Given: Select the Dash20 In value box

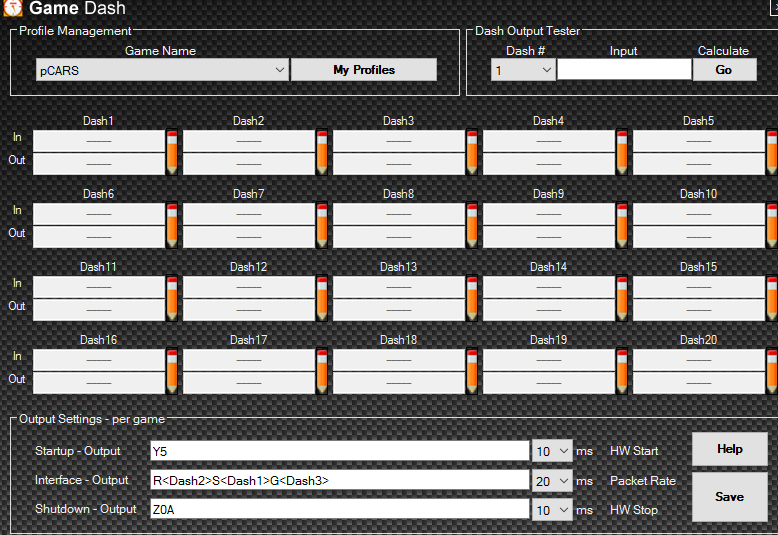Looking at the screenshot, I should (x=699, y=360).
